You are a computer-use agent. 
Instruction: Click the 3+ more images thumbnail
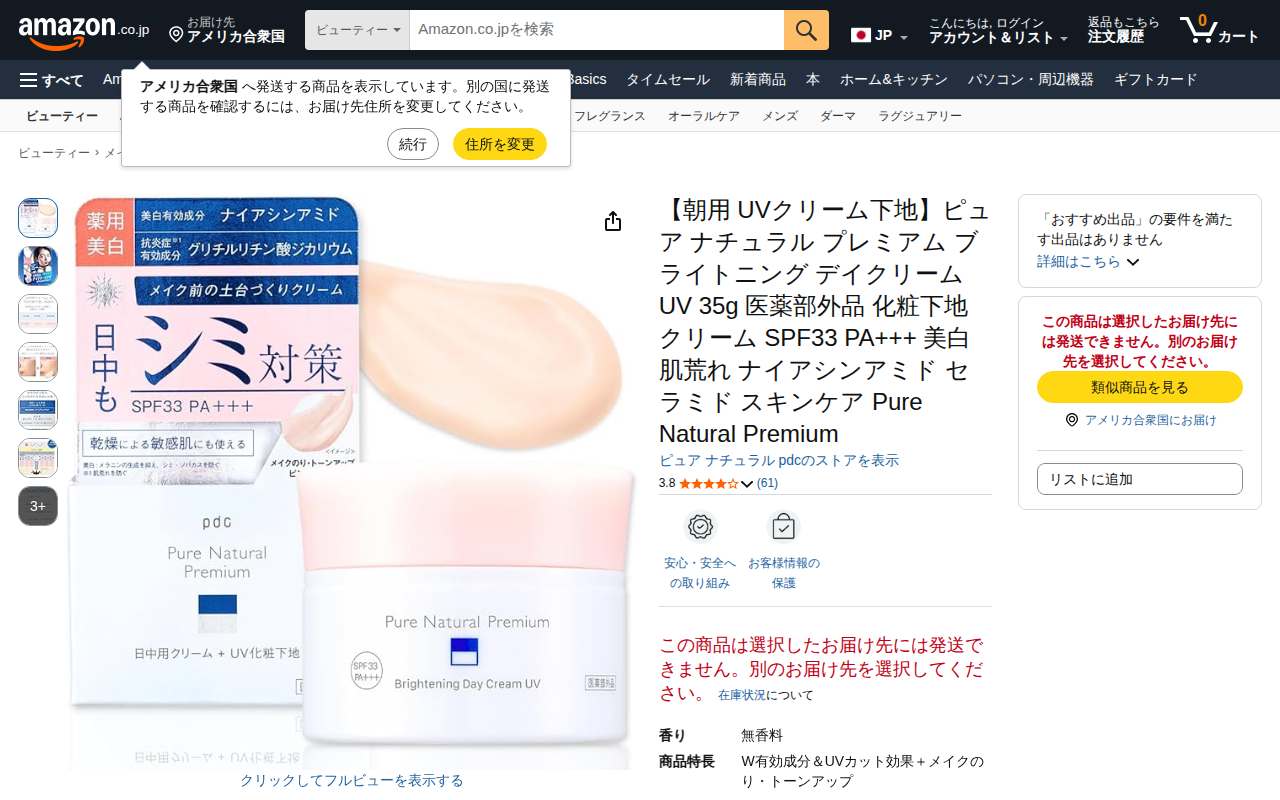38,506
